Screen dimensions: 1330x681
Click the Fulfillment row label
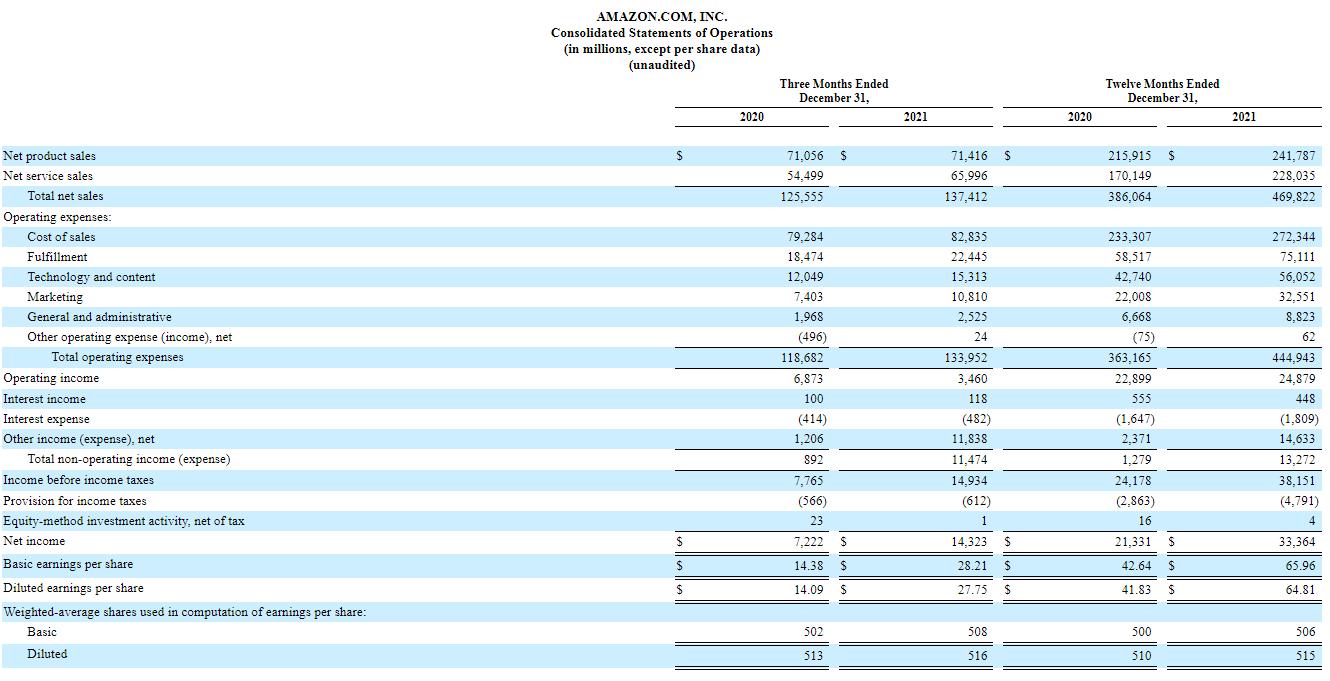coord(57,257)
